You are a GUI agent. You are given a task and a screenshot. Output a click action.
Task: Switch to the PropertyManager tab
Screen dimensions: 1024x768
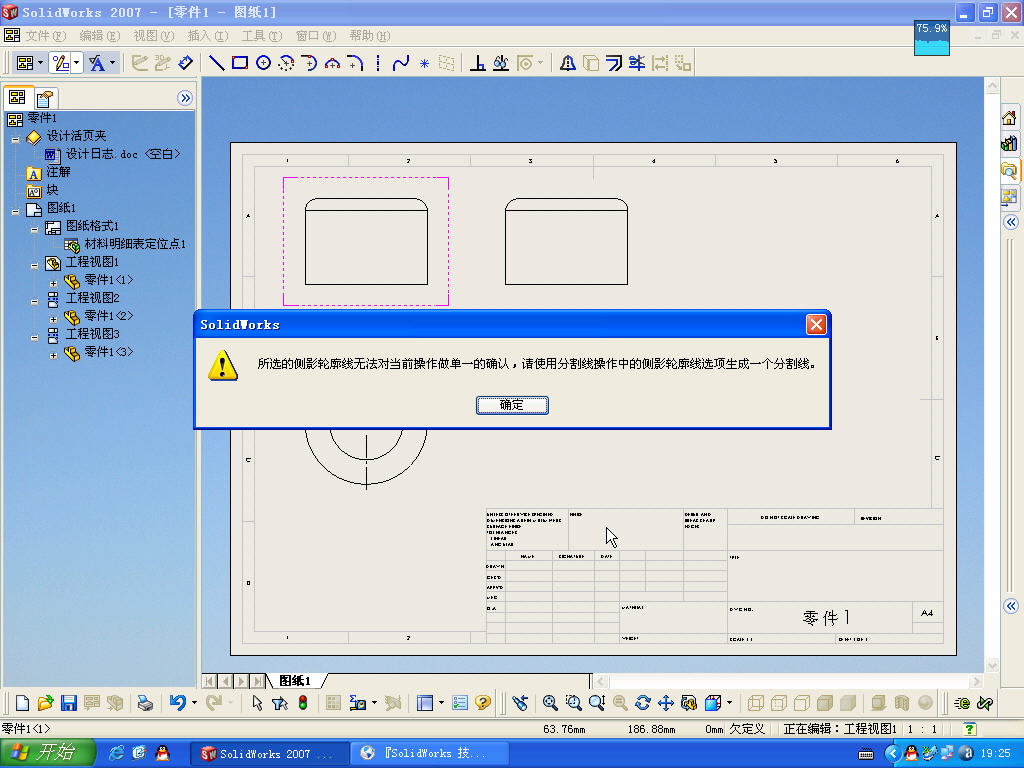[45, 98]
